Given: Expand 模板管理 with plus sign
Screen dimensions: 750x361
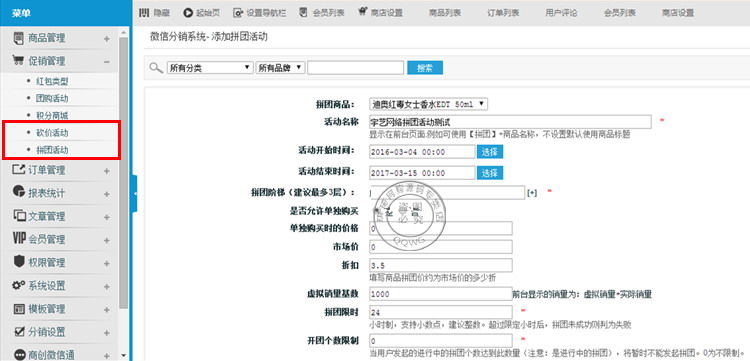Looking at the screenshot, I should point(107,309).
